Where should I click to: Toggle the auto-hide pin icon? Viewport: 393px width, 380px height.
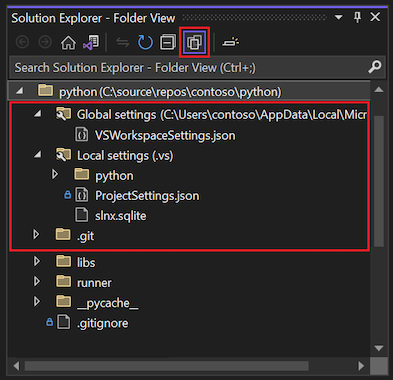[358, 17]
